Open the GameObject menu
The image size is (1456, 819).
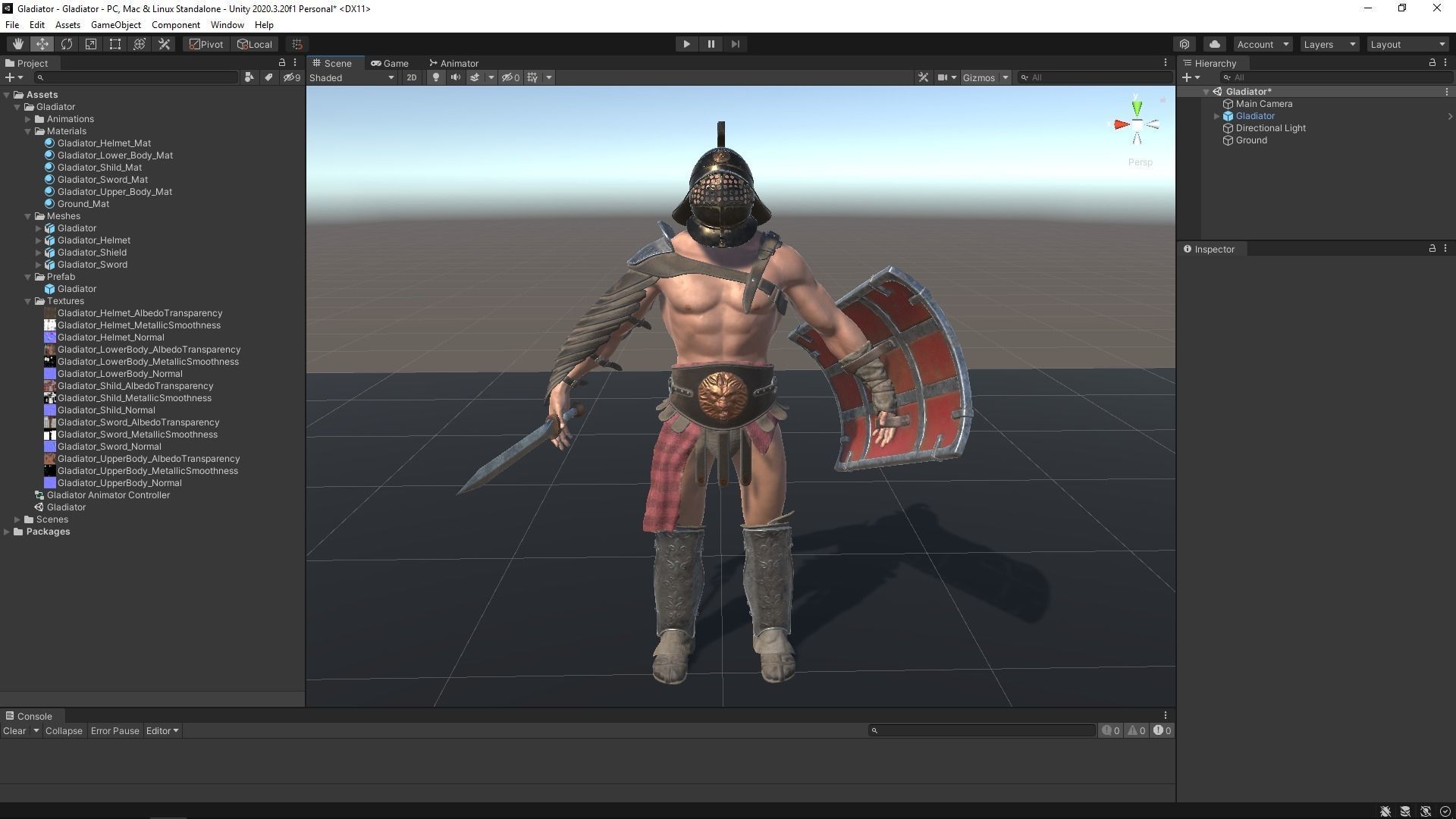point(115,25)
